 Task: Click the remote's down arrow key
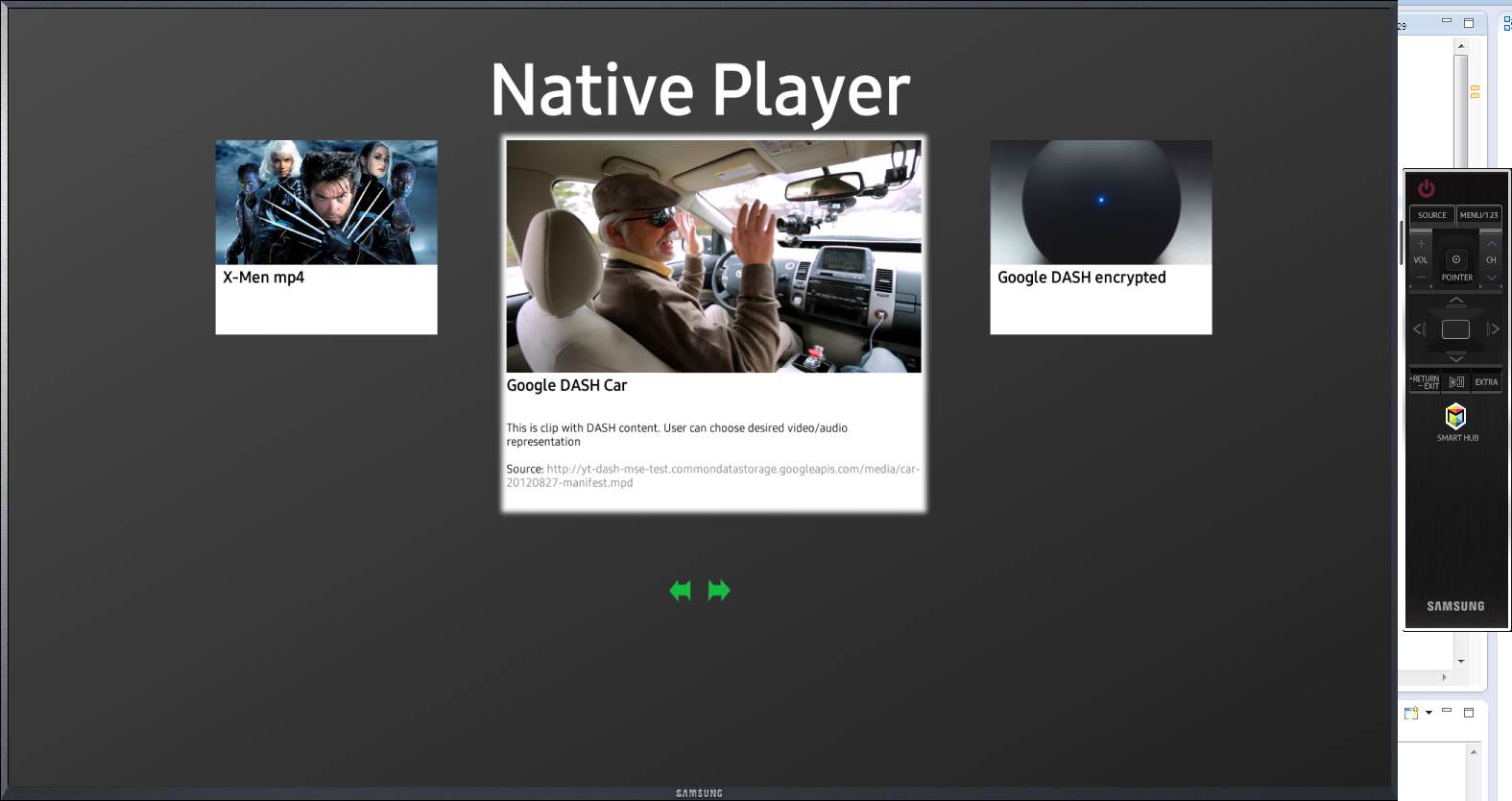tap(1455, 357)
